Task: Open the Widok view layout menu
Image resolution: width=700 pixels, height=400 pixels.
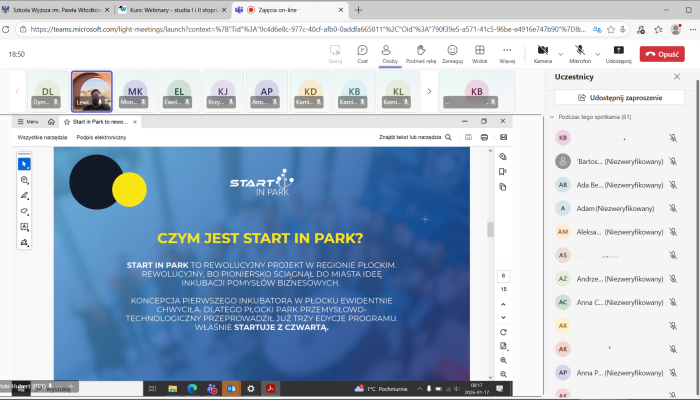Action: tap(479, 54)
